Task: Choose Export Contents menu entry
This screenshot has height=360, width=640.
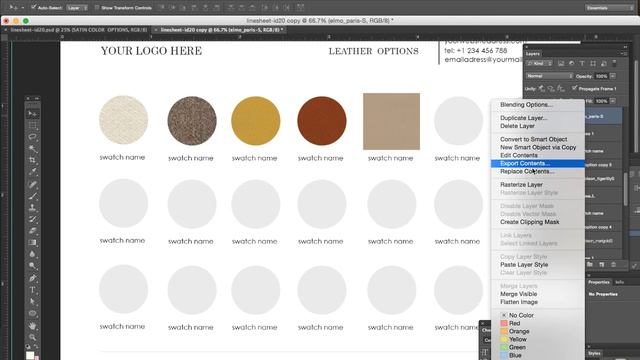Action: 538,164
